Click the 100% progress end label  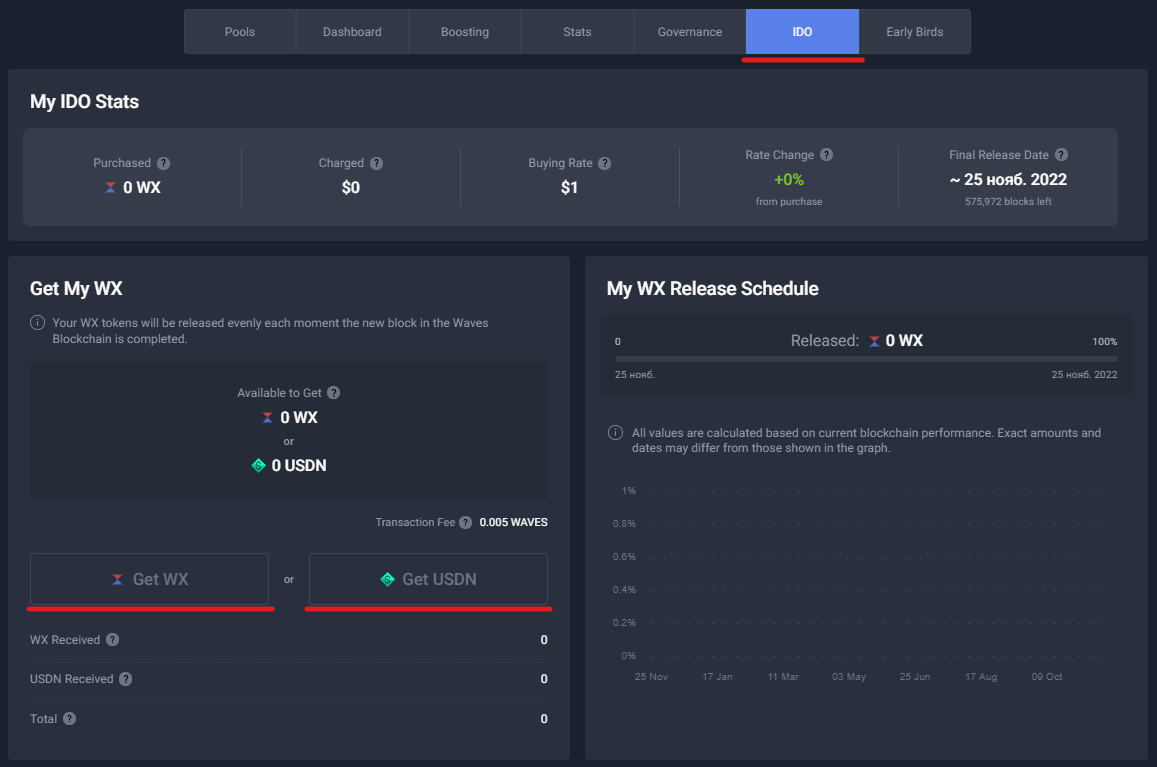[x=1105, y=342]
